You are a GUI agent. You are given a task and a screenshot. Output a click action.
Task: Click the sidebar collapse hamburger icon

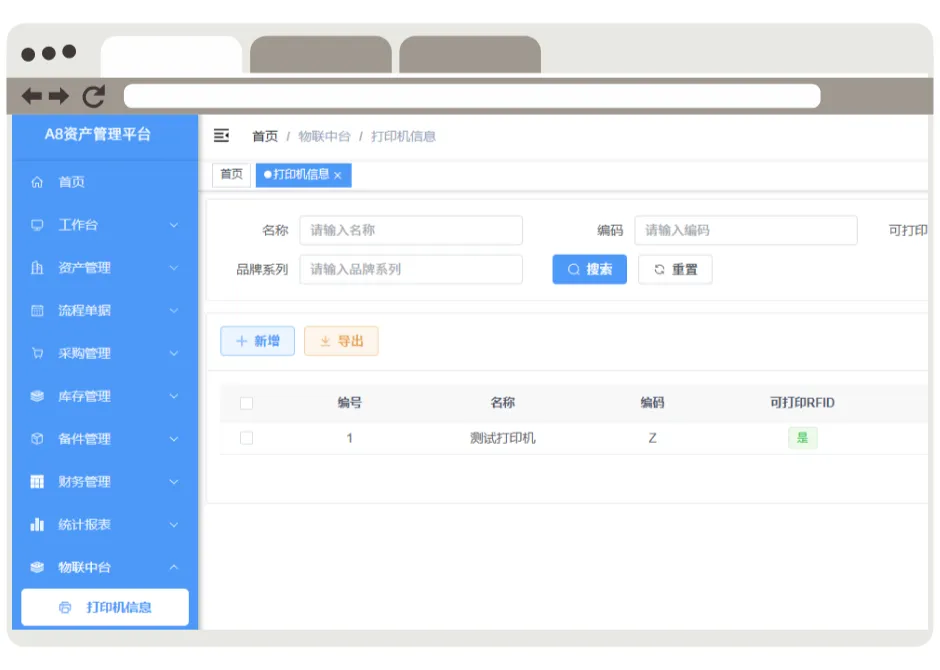pos(221,135)
